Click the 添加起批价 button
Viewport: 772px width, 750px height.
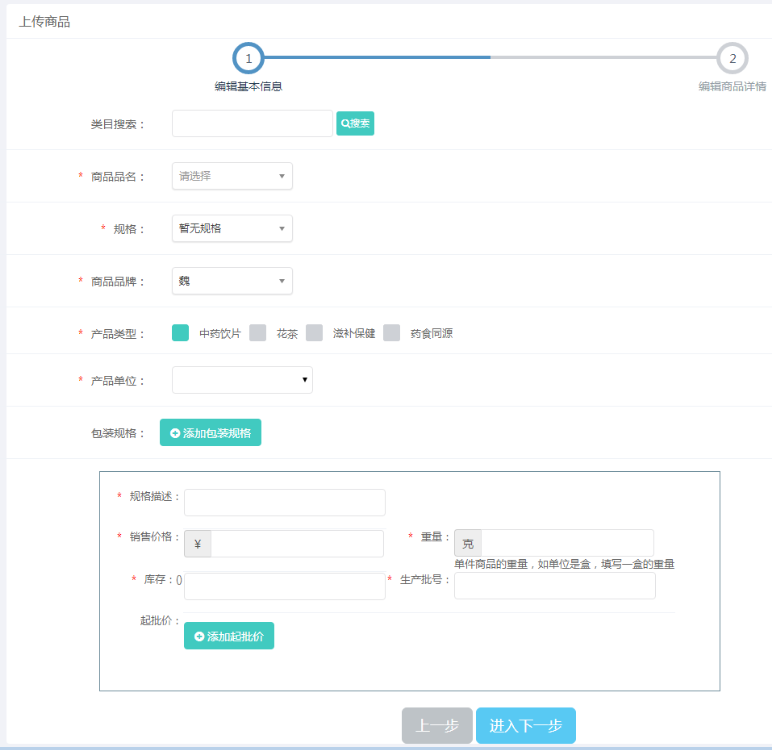pyautogui.click(x=229, y=636)
